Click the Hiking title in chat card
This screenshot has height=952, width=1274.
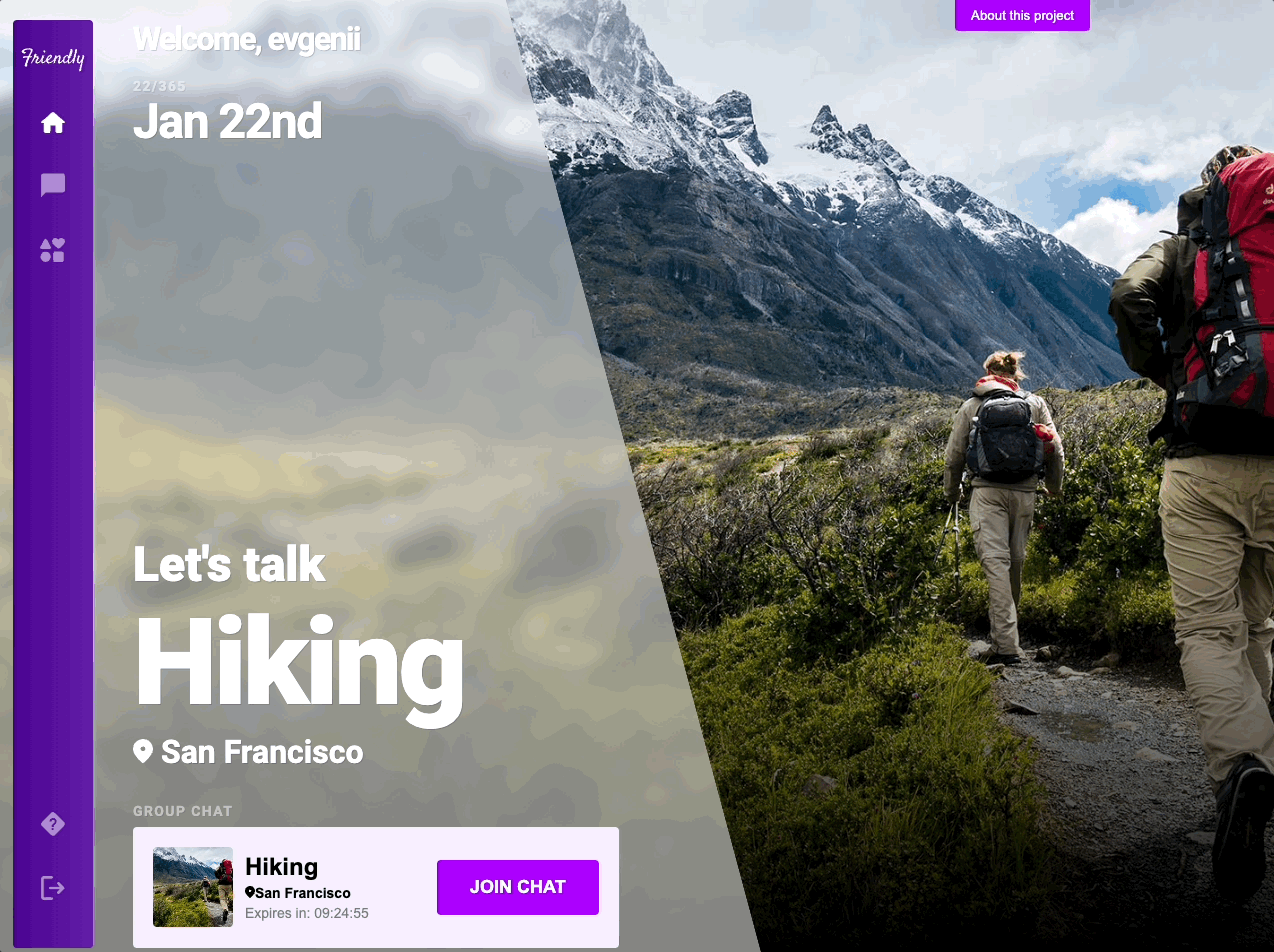click(282, 867)
